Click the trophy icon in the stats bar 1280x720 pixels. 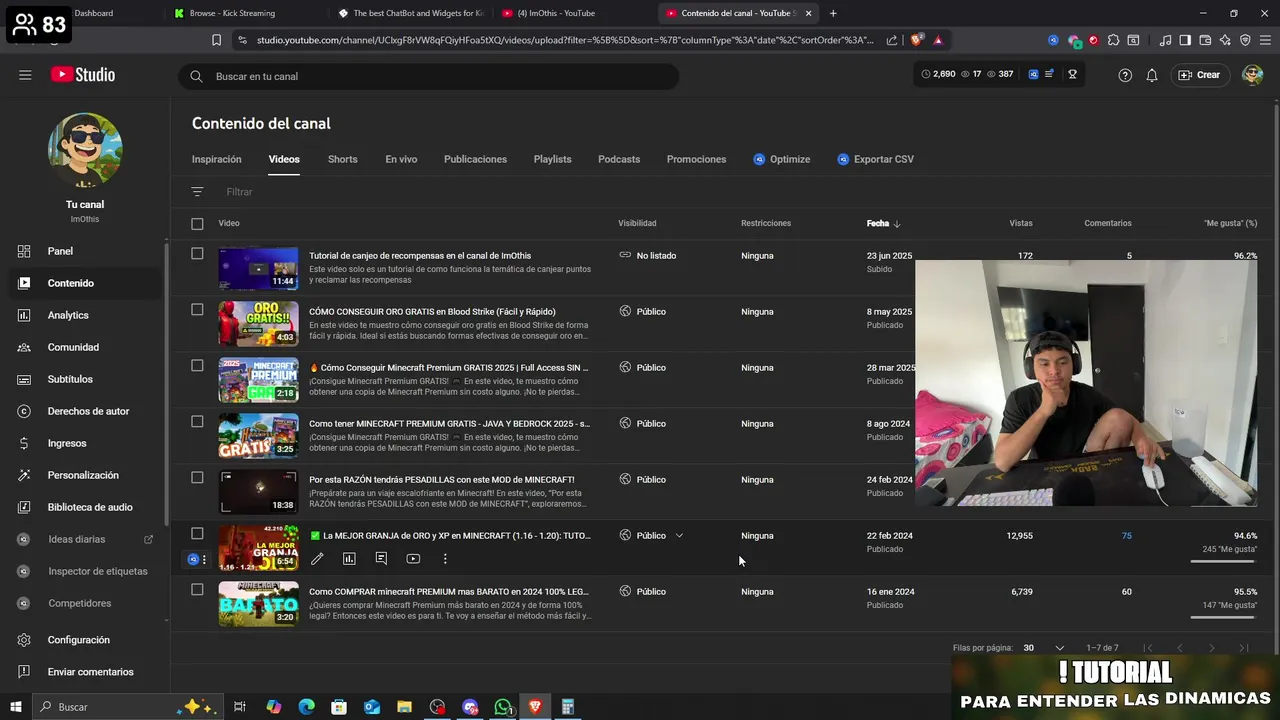[x=1072, y=74]
